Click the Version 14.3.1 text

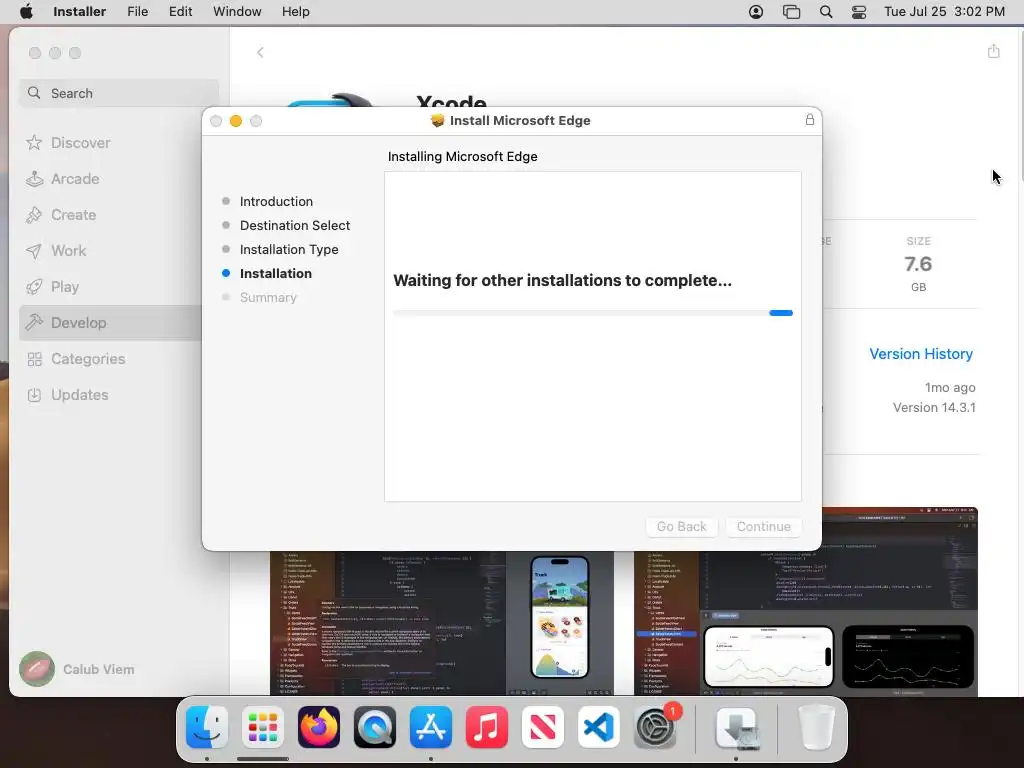[934, 407]
